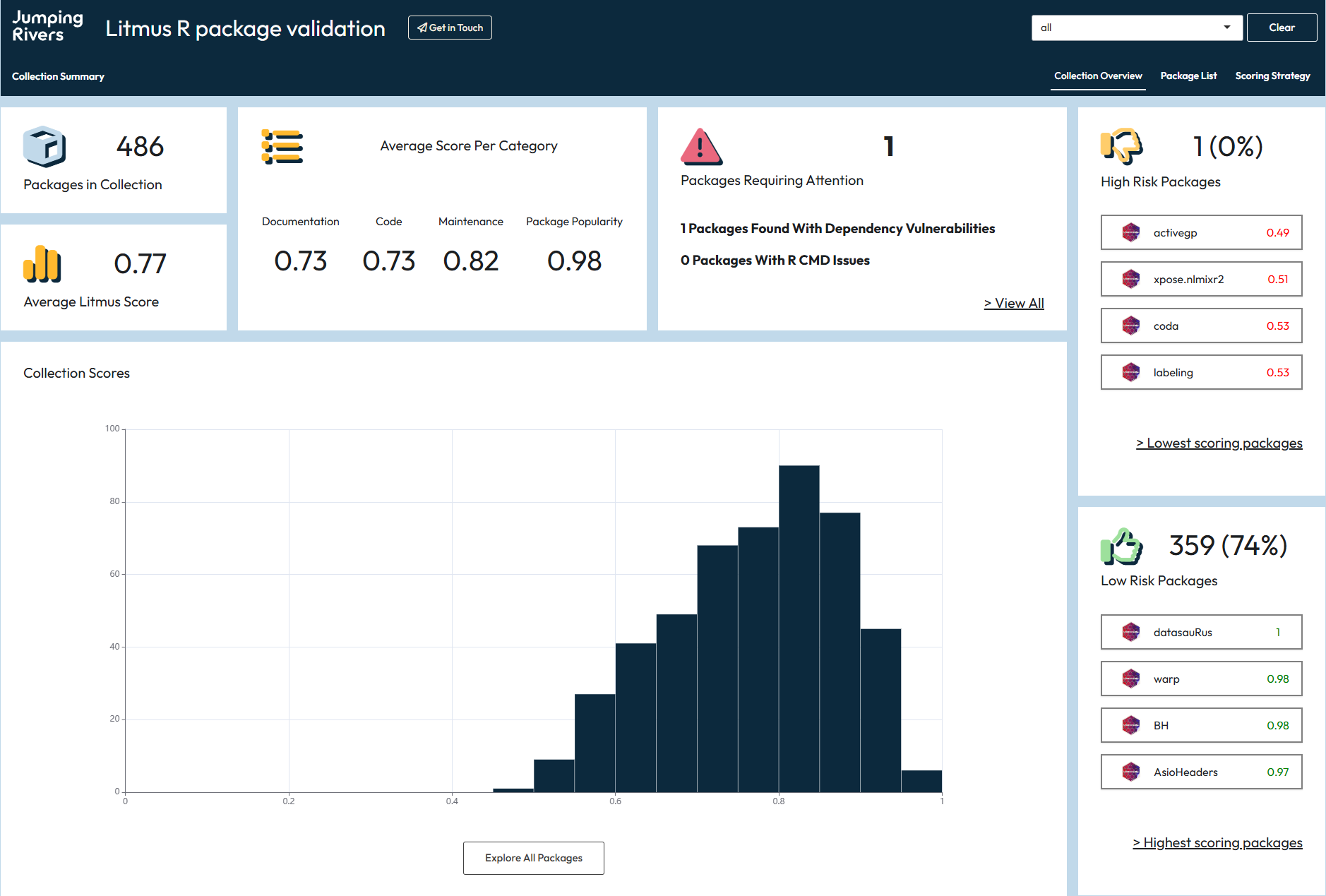The width and height of the screenshot is (1326, 896).
Task: Click Explore All Packages button
Action: [534, 858]
